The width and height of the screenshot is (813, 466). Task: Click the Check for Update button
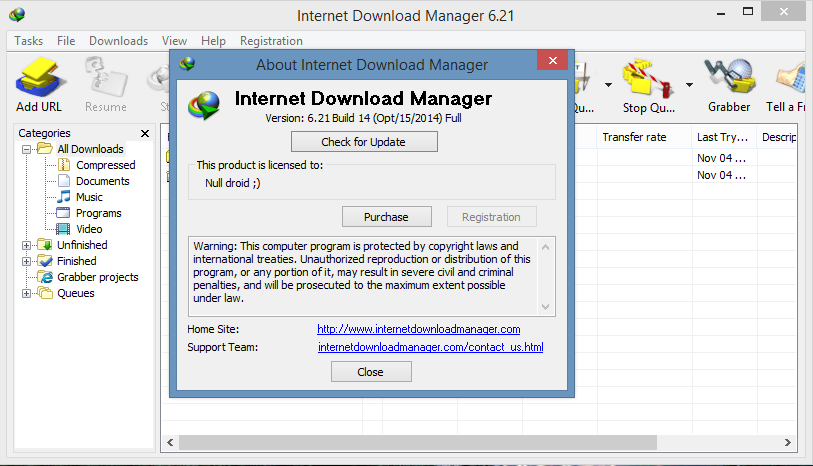click(364, 142)
